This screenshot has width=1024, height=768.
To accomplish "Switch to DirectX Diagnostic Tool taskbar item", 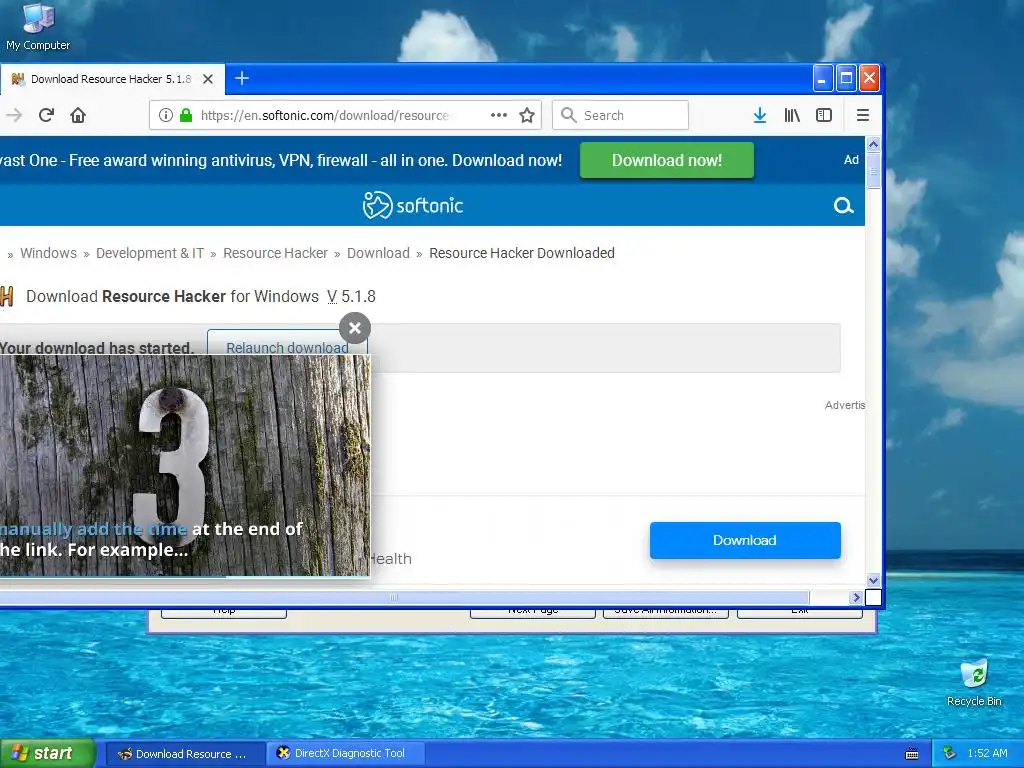I will point(345,754).
